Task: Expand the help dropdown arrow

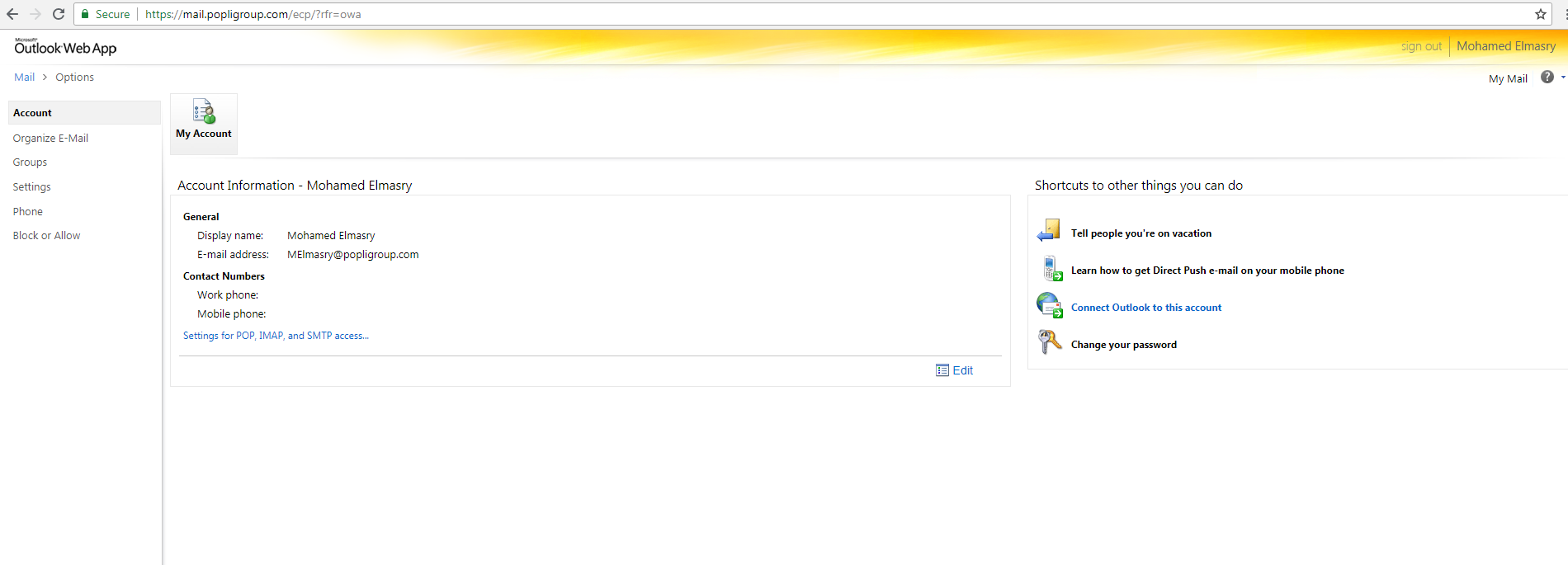Action: tap(1562, 78)
